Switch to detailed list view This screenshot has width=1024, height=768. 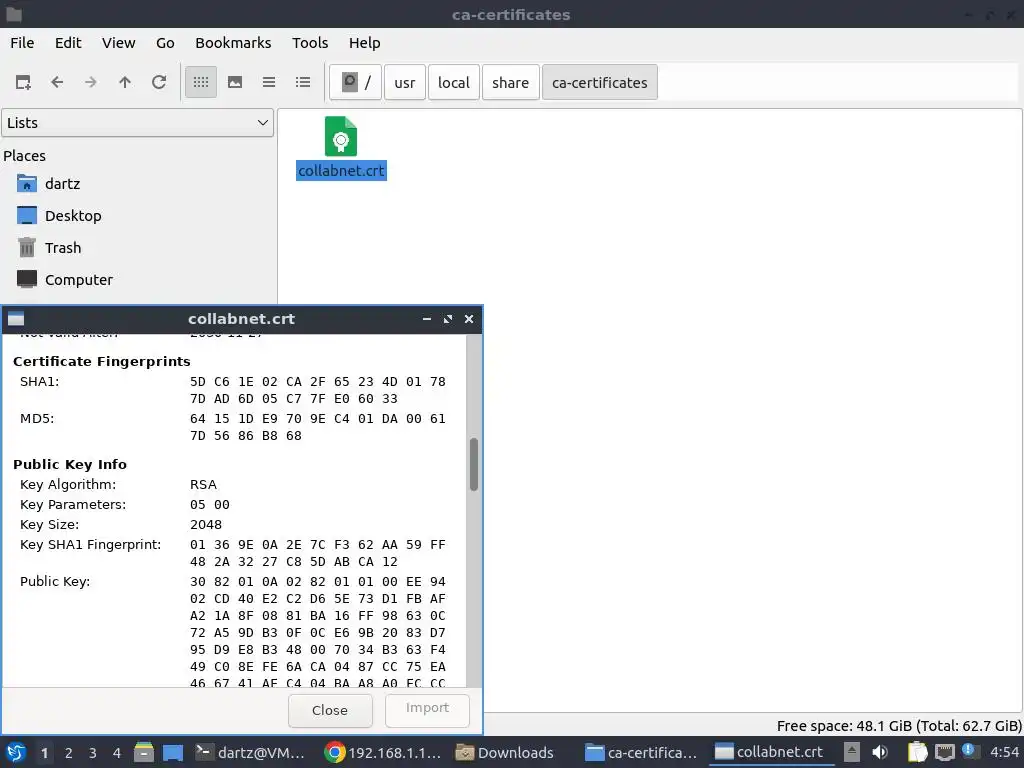pyautogui.click(x=303, y=82)
